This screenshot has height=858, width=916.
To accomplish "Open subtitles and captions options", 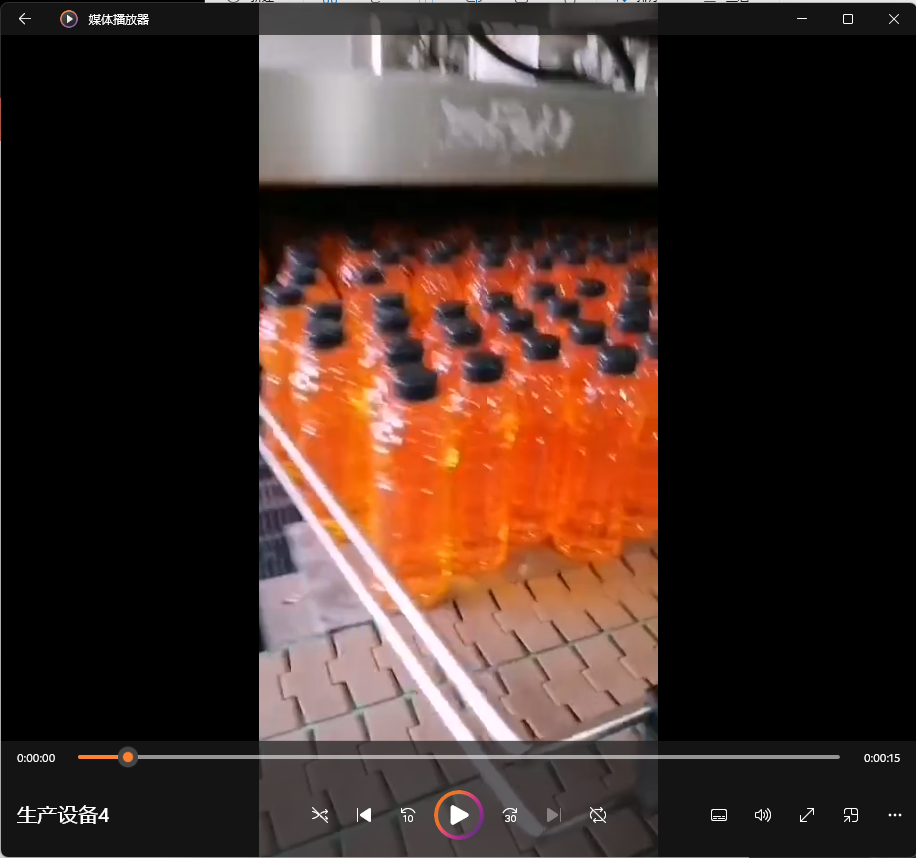I will pos(719,815).
